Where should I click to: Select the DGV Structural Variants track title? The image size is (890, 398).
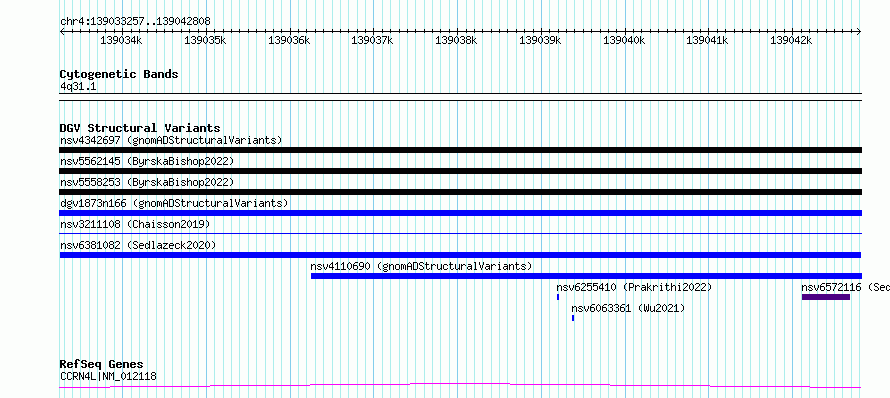point(140,128)
